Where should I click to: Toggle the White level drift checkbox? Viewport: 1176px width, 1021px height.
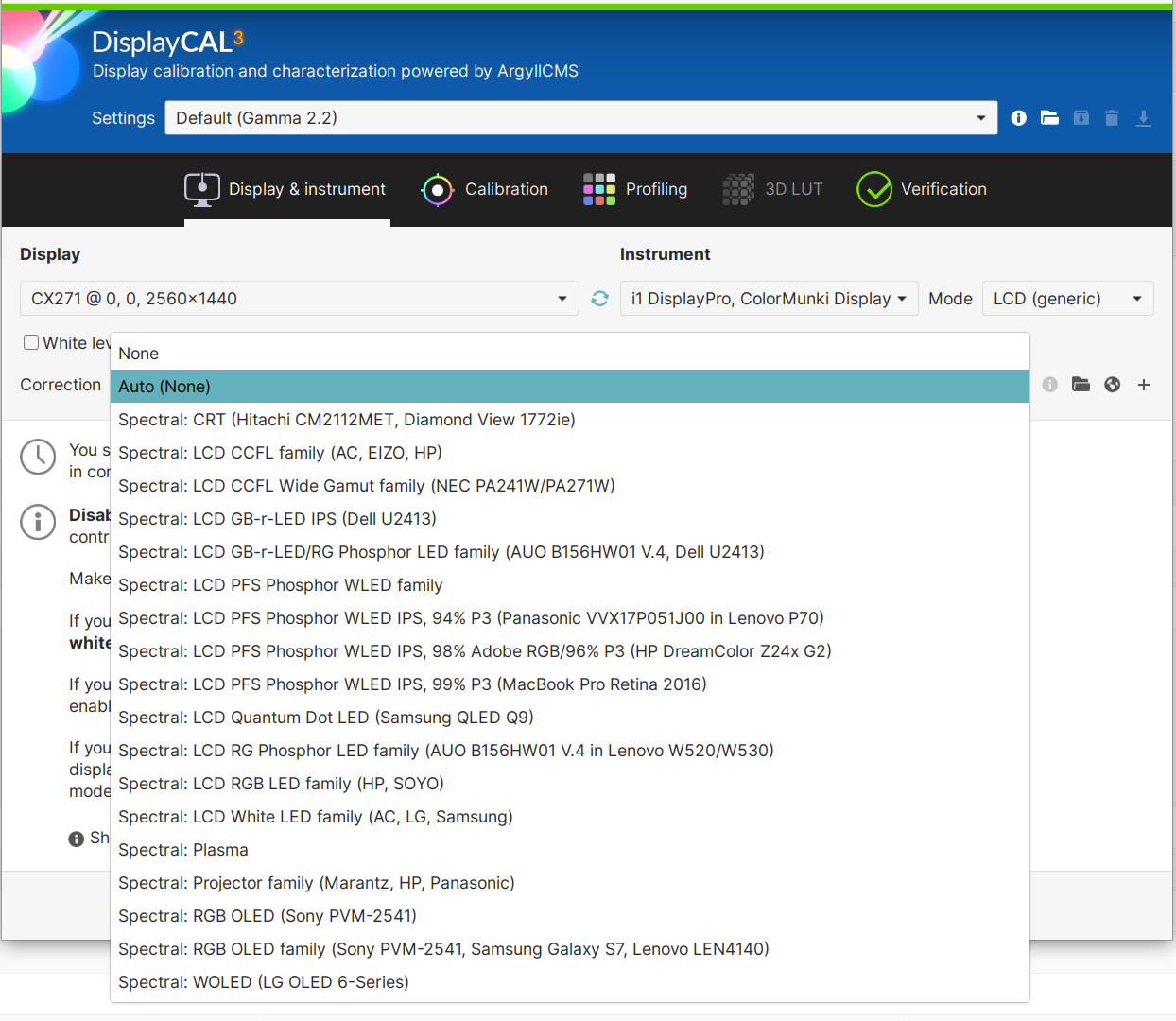[x=31, y=342]
